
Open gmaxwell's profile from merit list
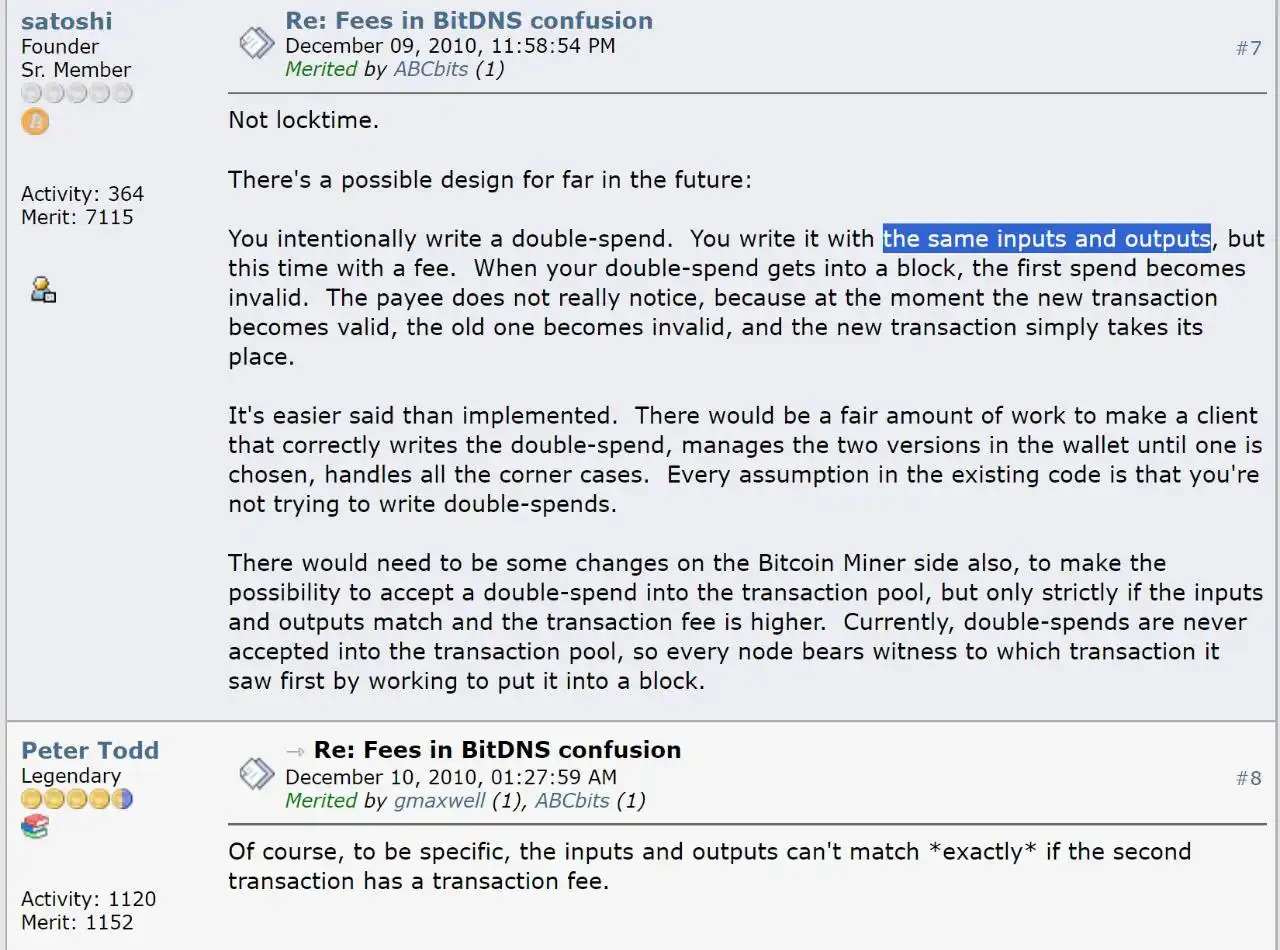(440, 800)
